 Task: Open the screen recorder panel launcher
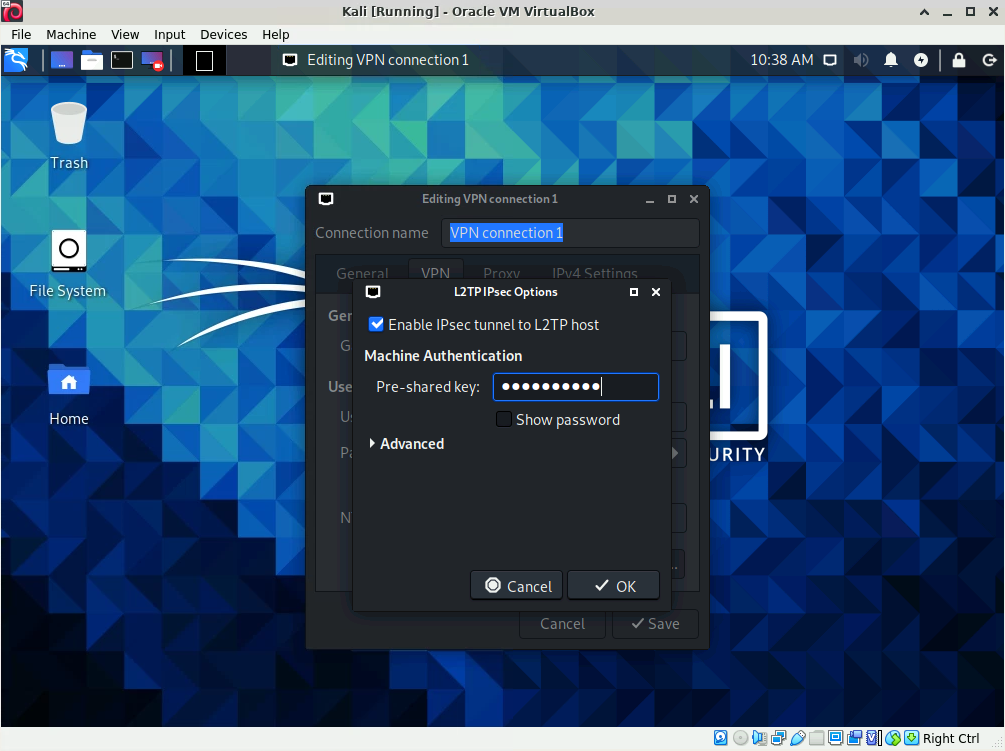pyautogui.click(x=152, y=60)
